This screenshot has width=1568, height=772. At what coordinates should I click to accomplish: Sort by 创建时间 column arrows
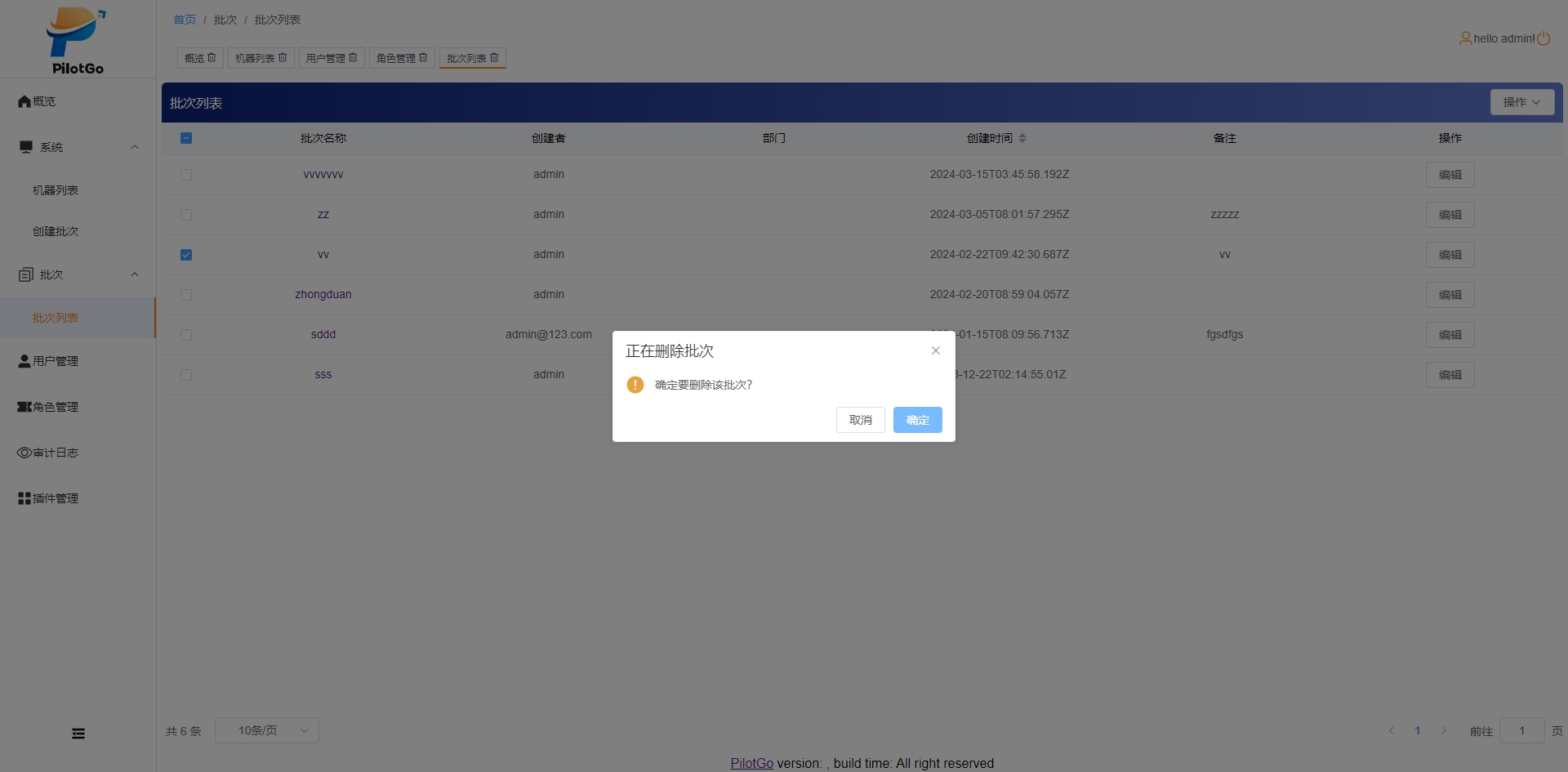(1022, 138)
